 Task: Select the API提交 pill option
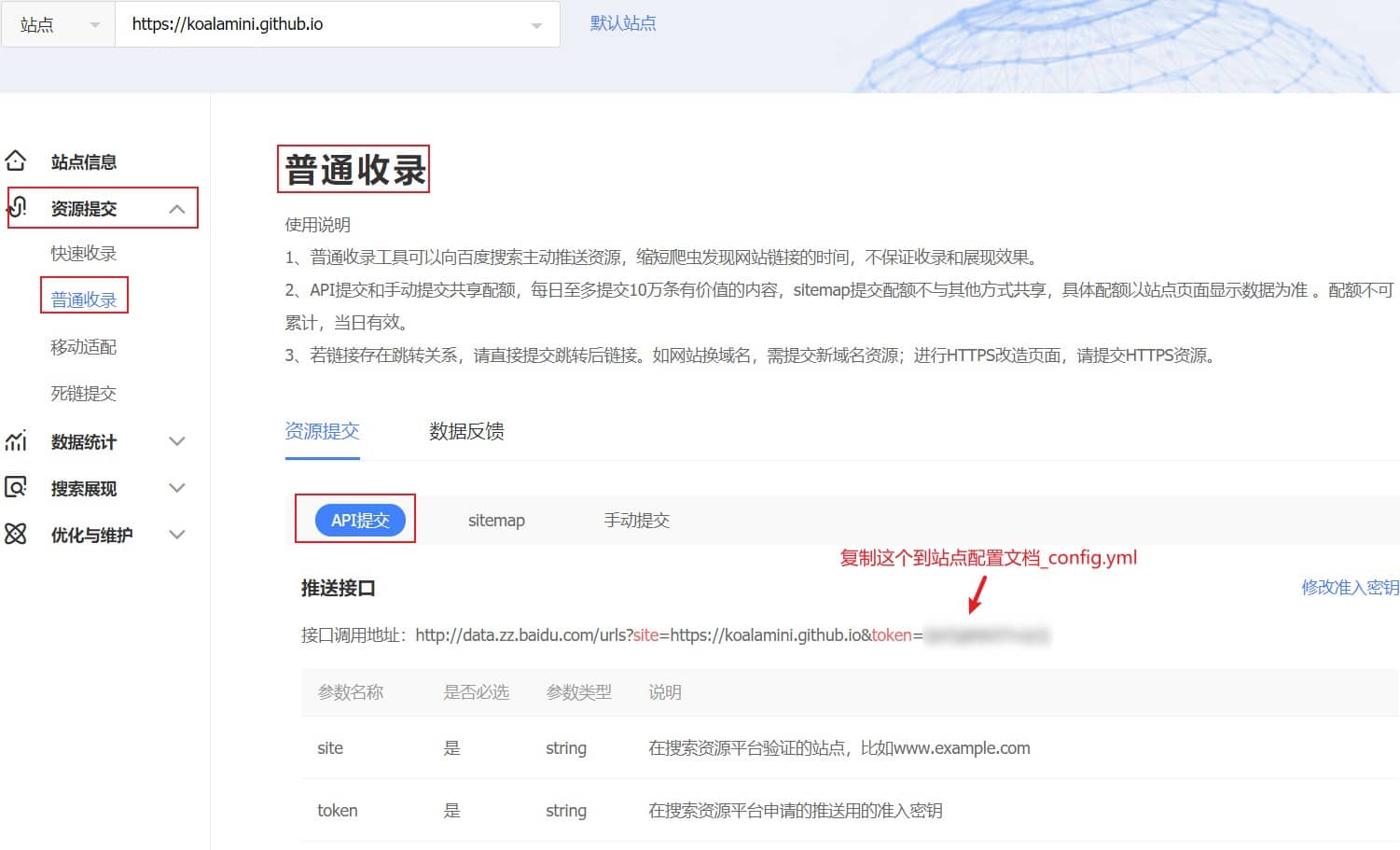click(360, 520)
